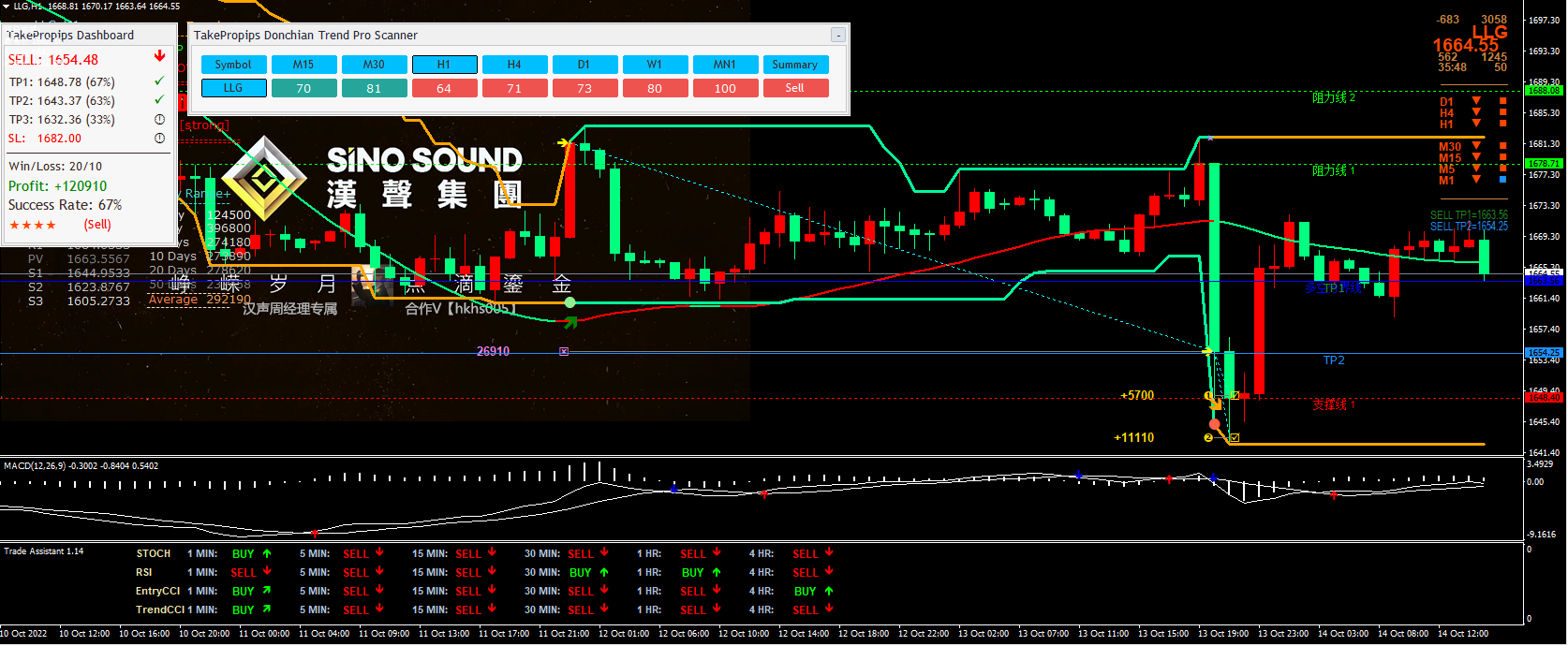1568x646 pixels.
Task: Click the M1 down-triangle trend indicator
Action: pos(1476,180)
